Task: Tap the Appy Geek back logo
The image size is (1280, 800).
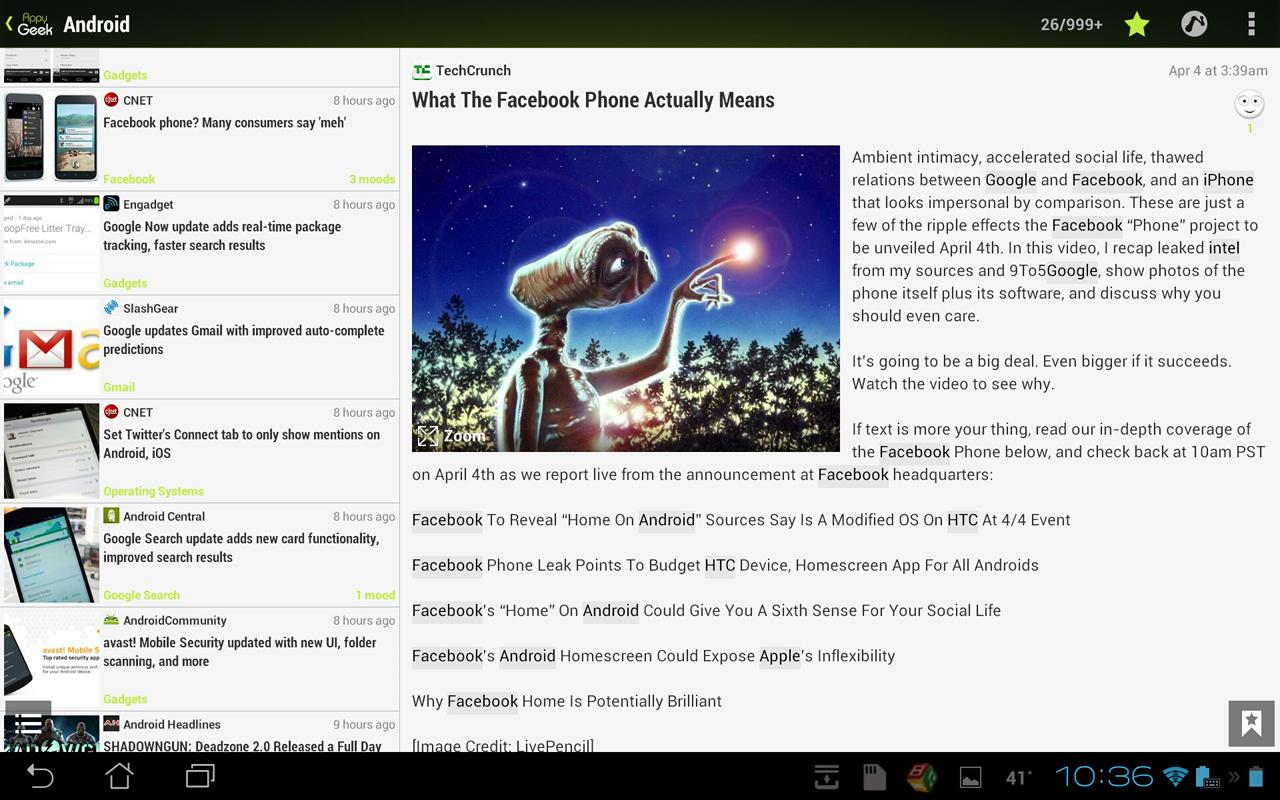Action: 30,24
